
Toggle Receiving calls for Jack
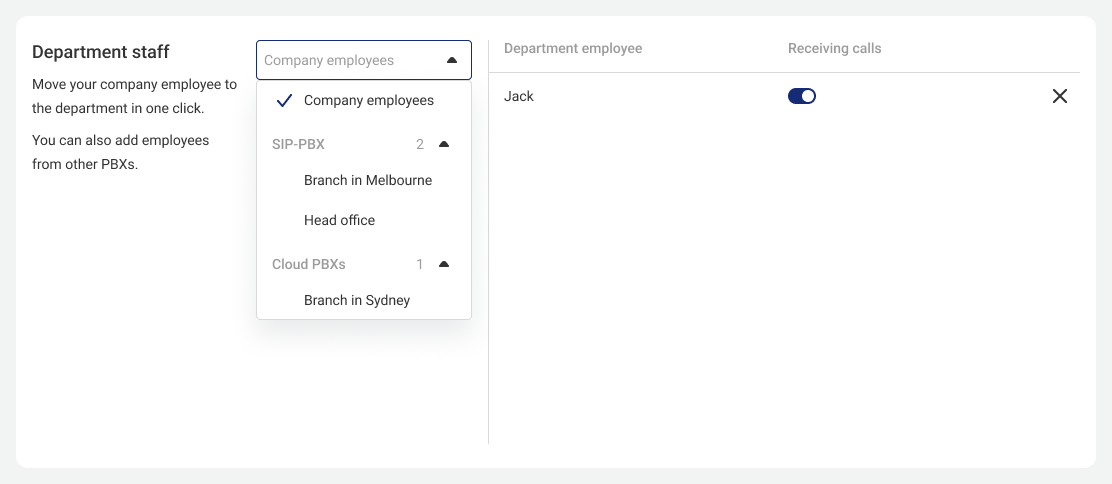pos(802,97)
